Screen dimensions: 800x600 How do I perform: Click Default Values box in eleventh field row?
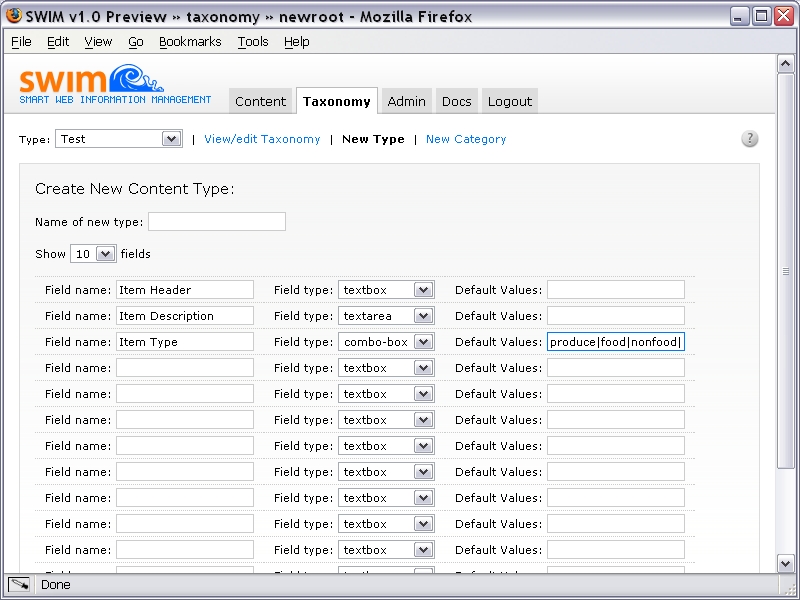616,550
